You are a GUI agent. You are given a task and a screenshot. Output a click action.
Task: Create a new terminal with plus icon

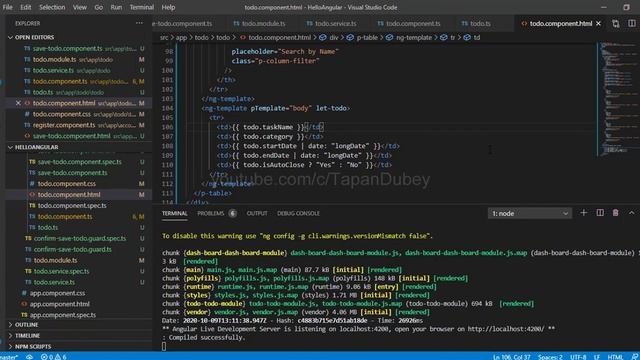(x=583, y=213)
